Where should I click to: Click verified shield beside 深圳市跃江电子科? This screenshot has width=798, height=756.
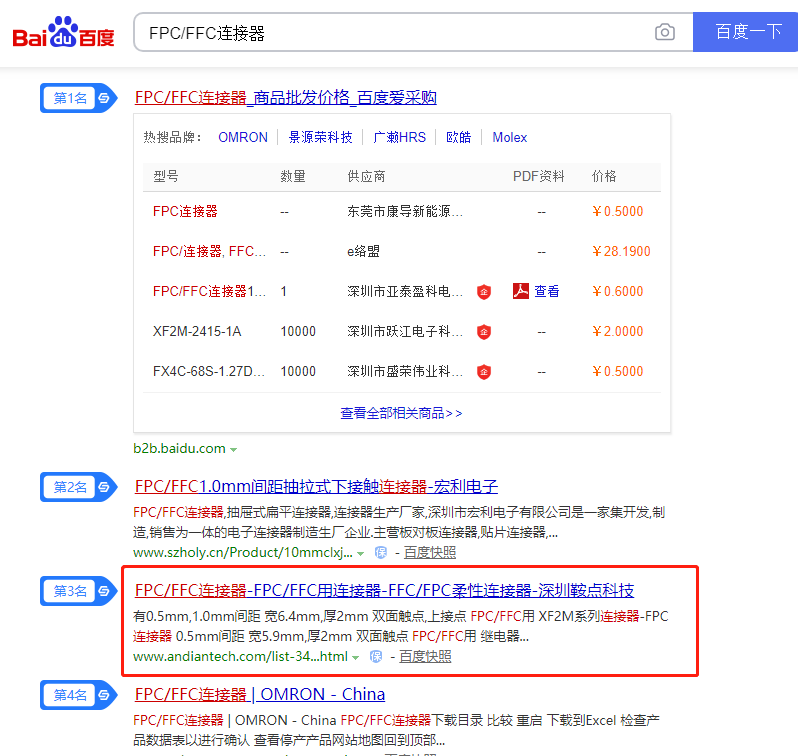coord(483,332)
